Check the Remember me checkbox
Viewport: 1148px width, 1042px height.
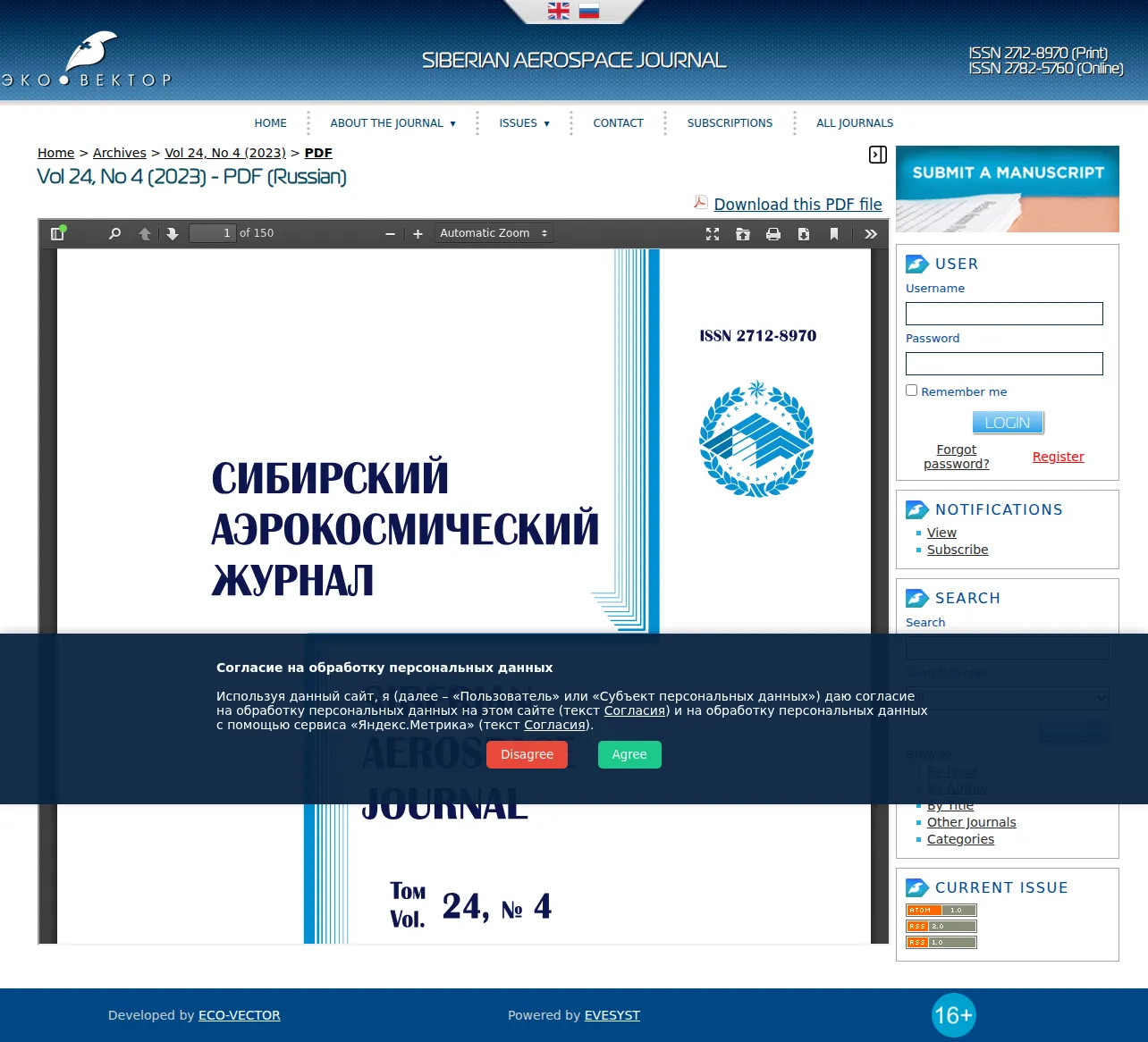click(911, 391)
